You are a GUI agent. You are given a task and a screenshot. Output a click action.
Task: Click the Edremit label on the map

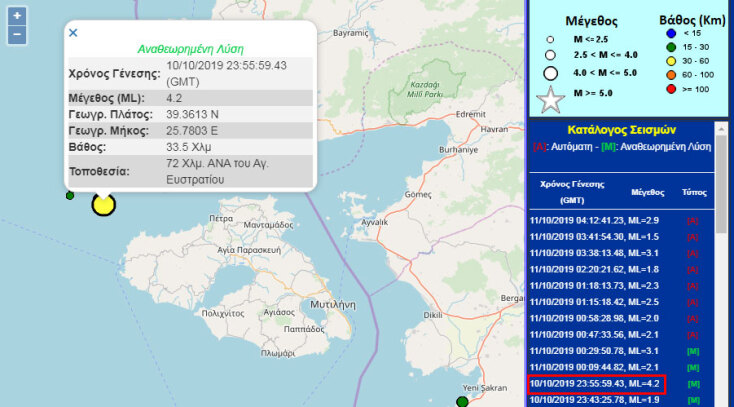tap(470, 114)
